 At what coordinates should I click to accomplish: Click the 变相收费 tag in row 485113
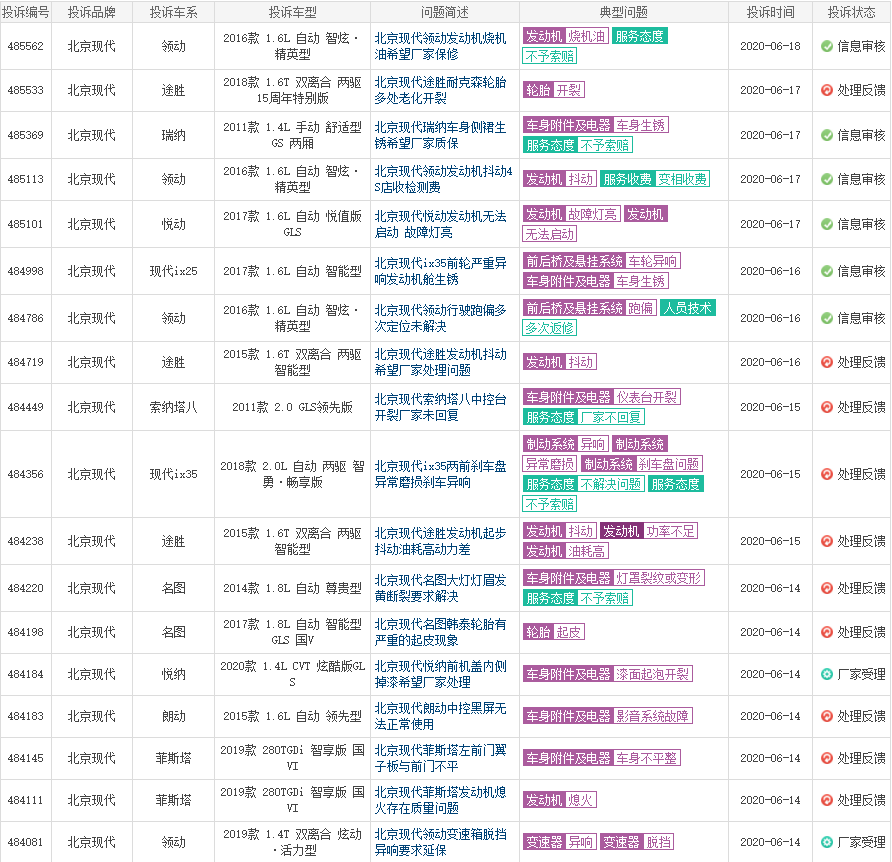click(682, 179)
